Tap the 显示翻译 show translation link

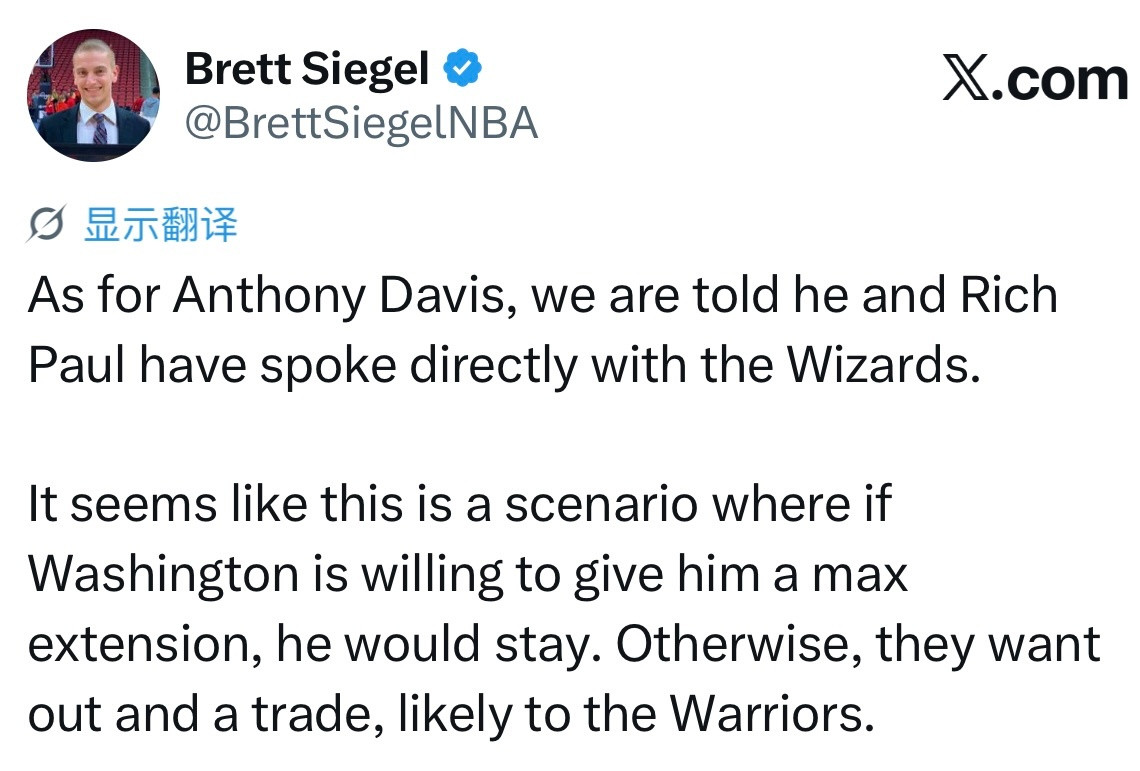point(161,224)
